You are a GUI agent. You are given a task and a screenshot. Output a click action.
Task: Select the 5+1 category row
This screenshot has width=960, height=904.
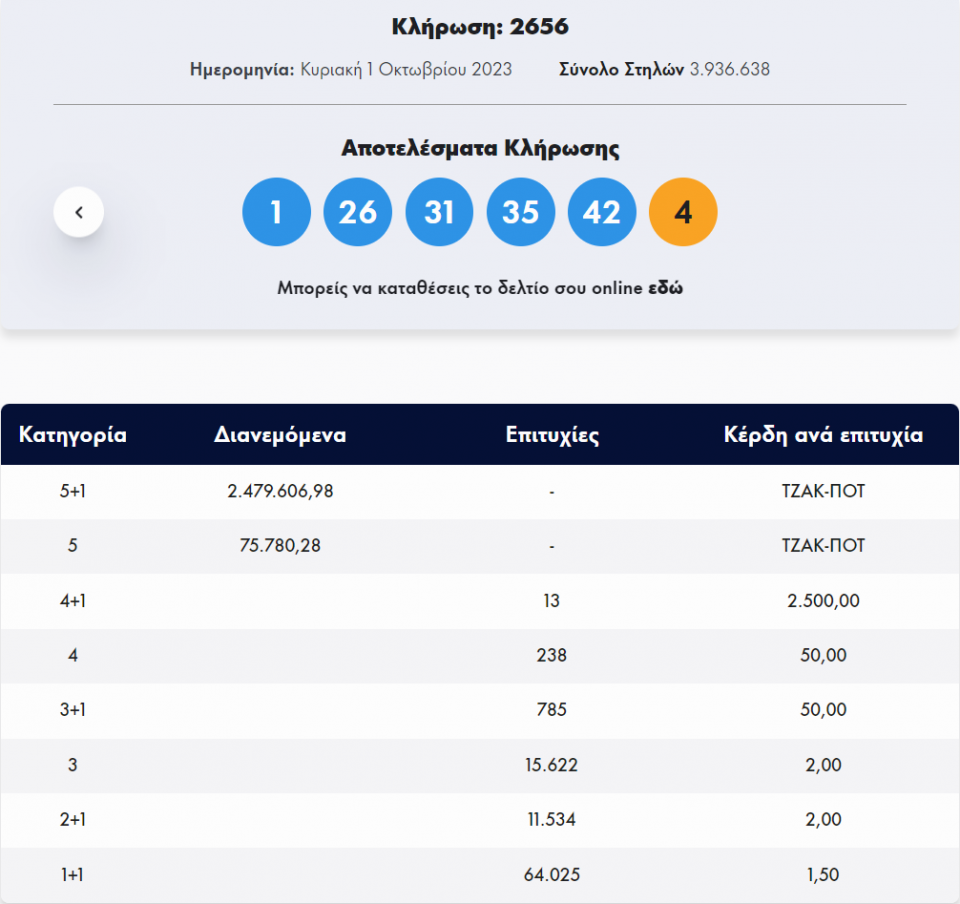[x=73, y=492]
